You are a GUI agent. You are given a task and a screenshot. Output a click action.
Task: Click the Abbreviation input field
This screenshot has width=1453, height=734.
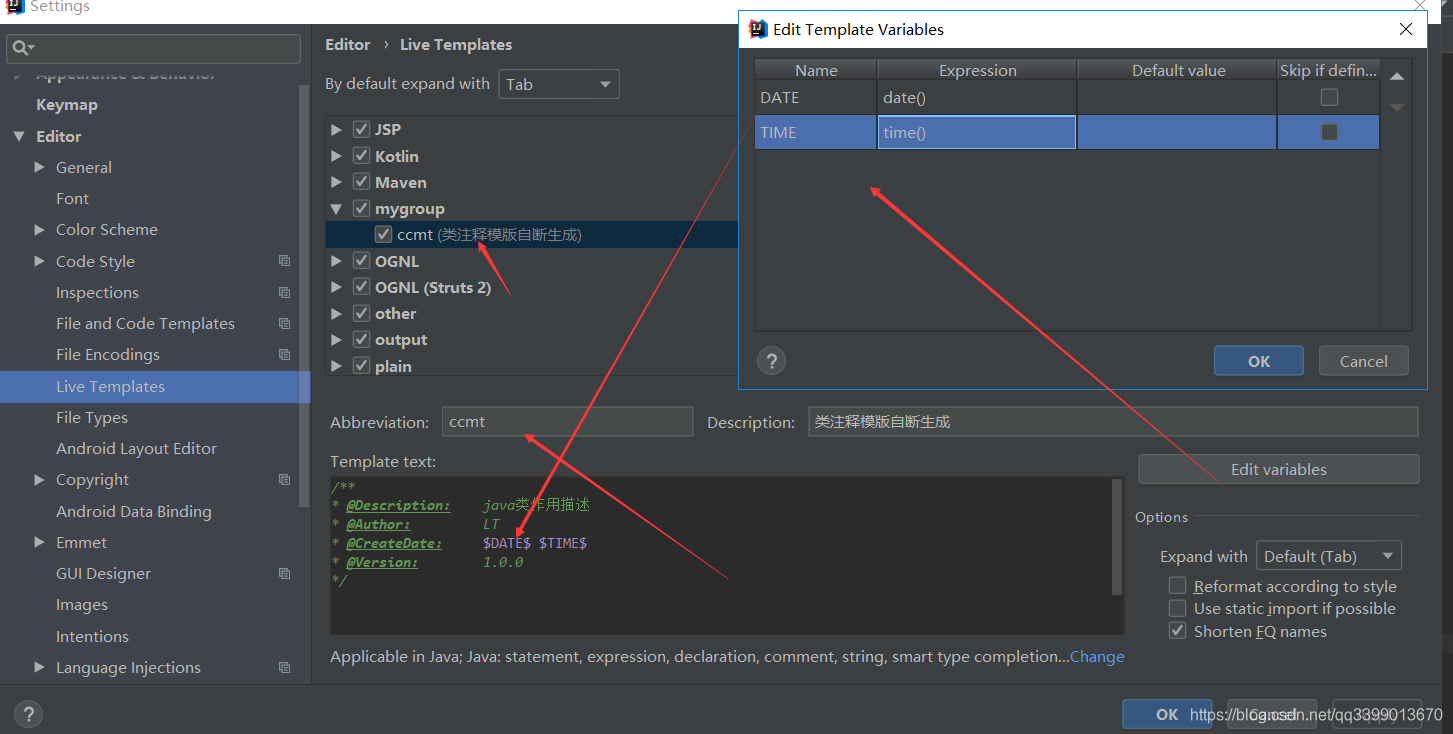[567, 422]
